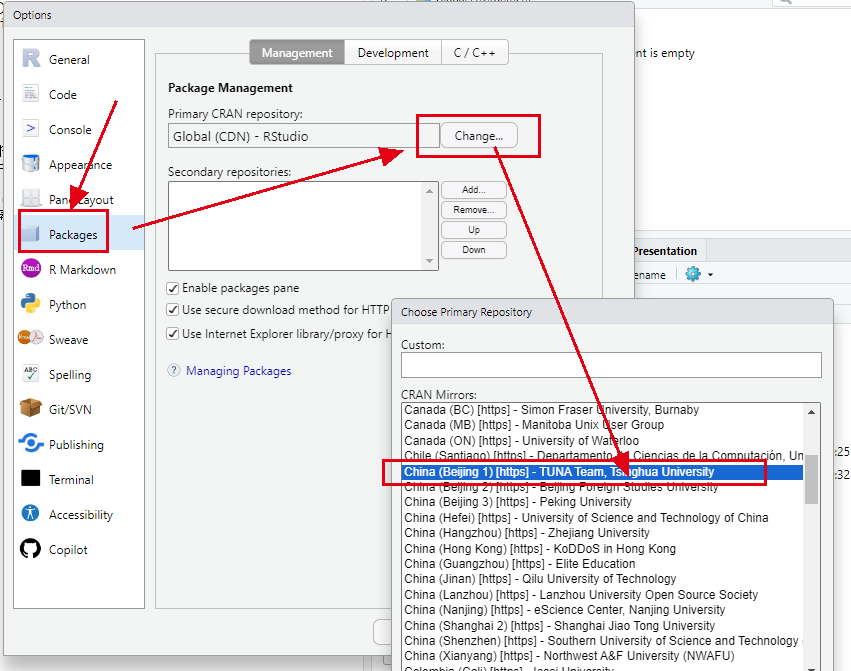Open the General options icon
851x671 pixels.
click(31, 58)
